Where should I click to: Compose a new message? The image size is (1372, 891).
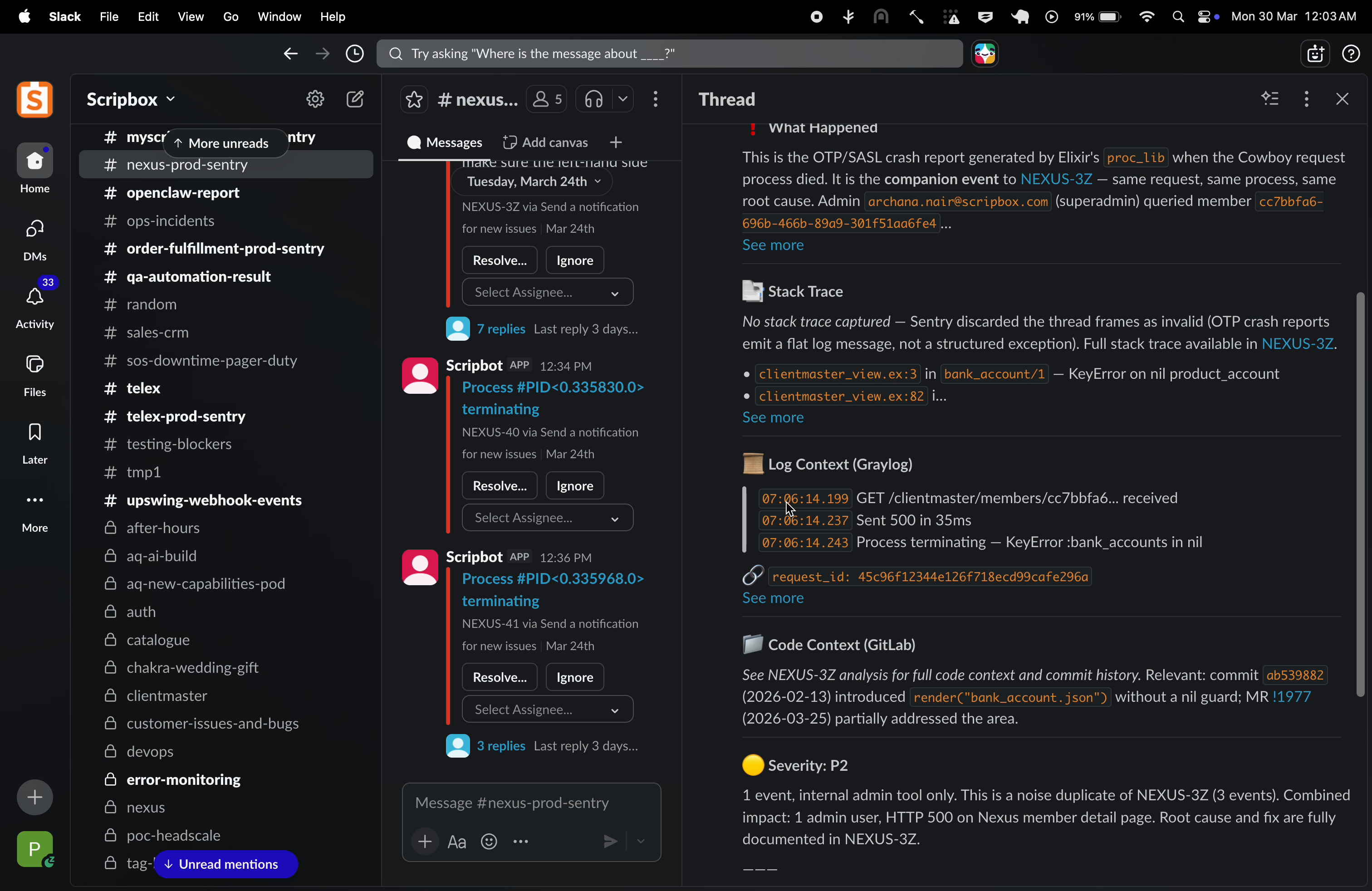click(x=356, y=99)
